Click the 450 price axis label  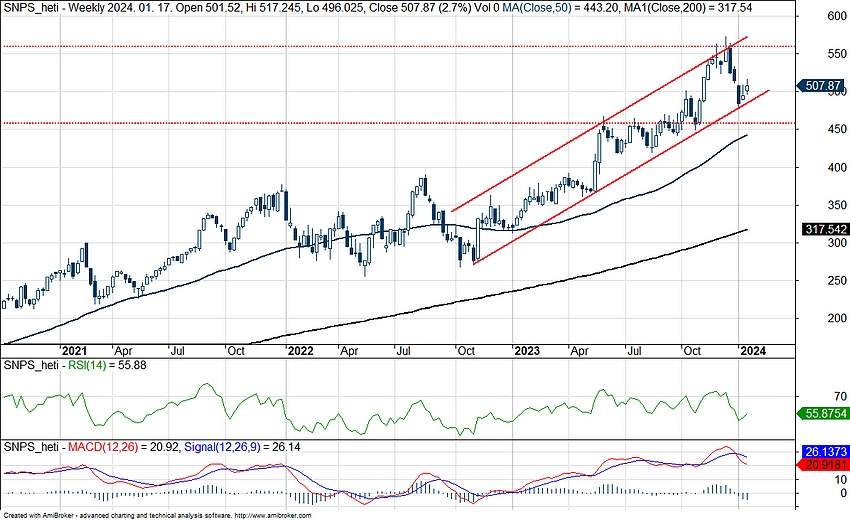tap(837, 129)
